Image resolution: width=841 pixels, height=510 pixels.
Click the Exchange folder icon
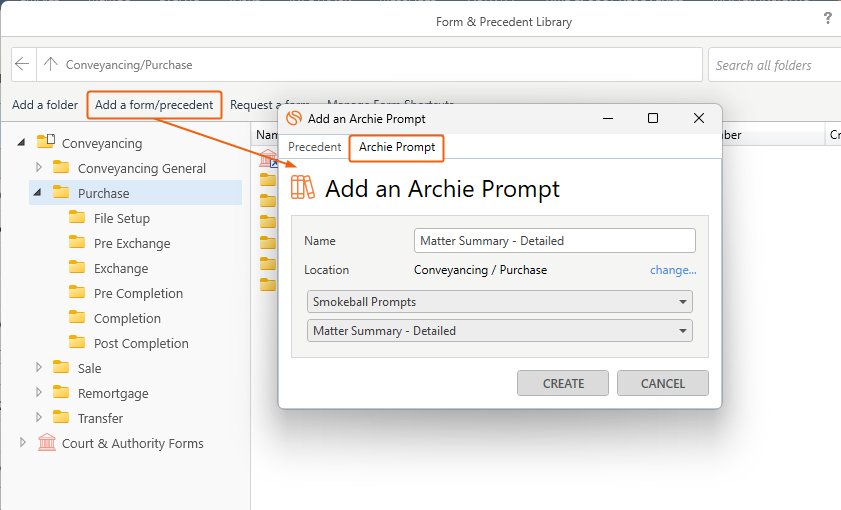77,267
